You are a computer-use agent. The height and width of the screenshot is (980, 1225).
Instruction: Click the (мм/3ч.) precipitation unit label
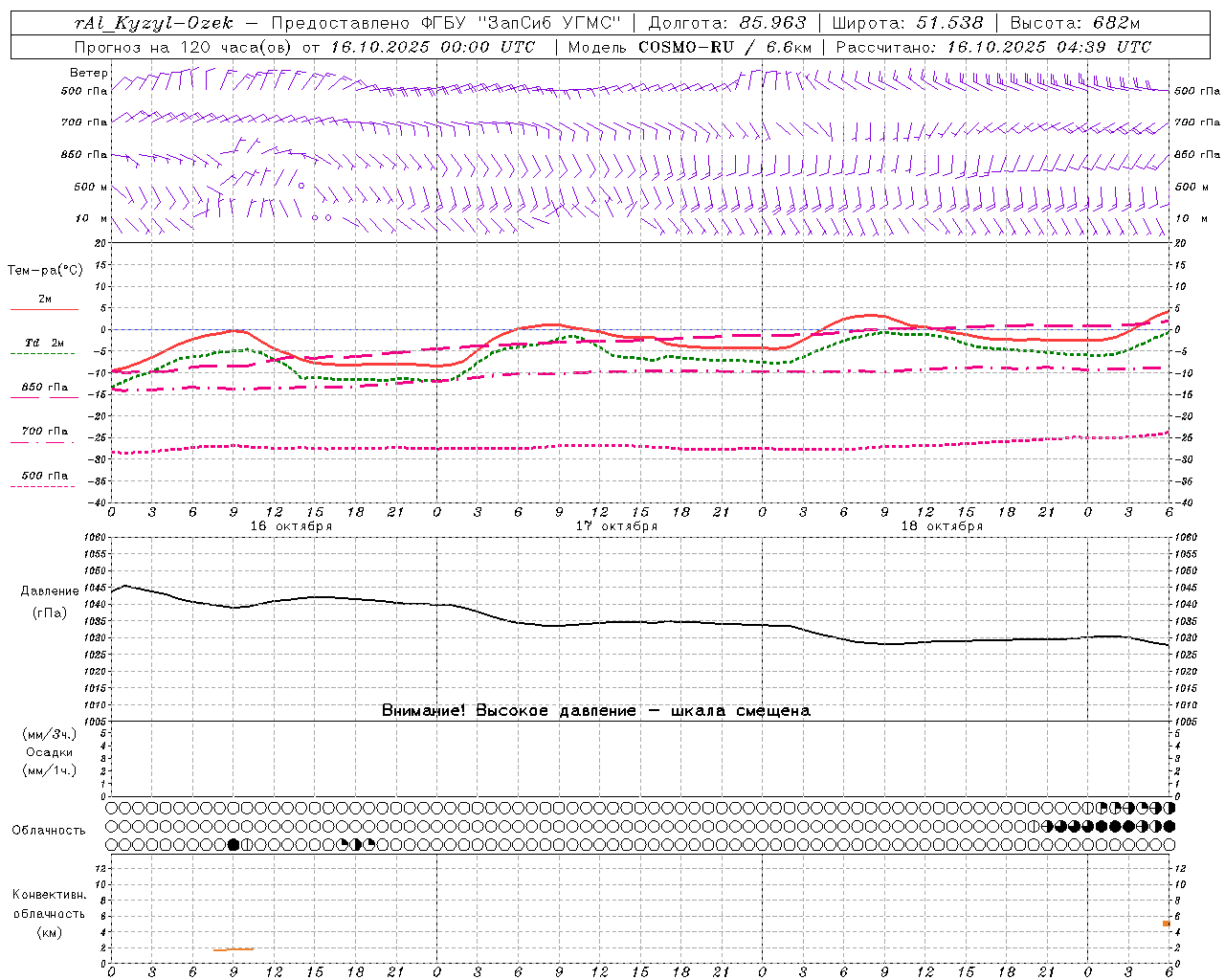(x=50, y=734)
